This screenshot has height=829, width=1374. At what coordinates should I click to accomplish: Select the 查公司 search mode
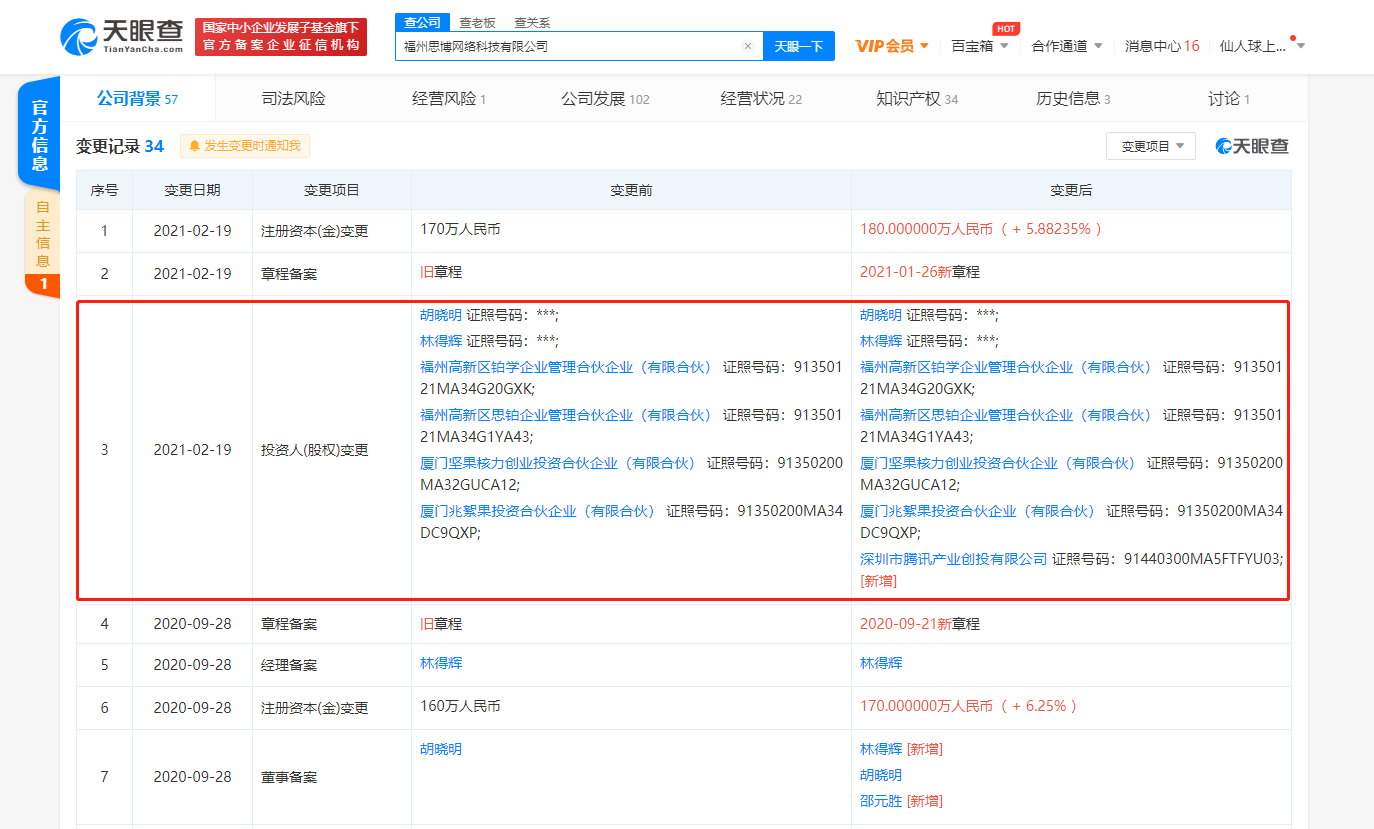tap(419, 22)
